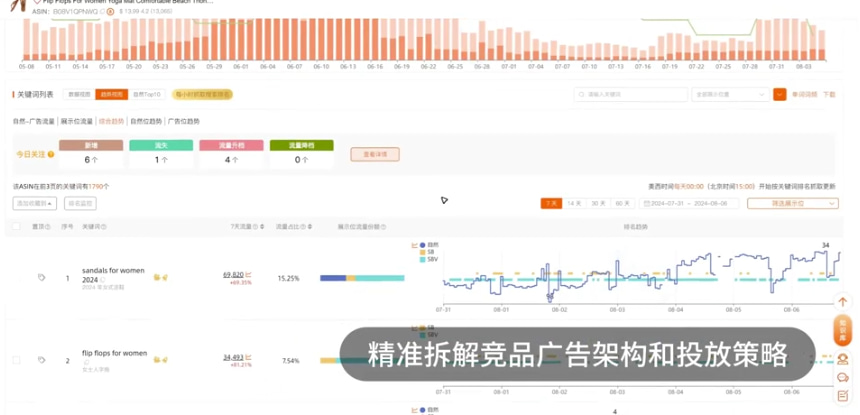
Task: Toggle SB series in sandals chart legend
Action: point(427,252)
